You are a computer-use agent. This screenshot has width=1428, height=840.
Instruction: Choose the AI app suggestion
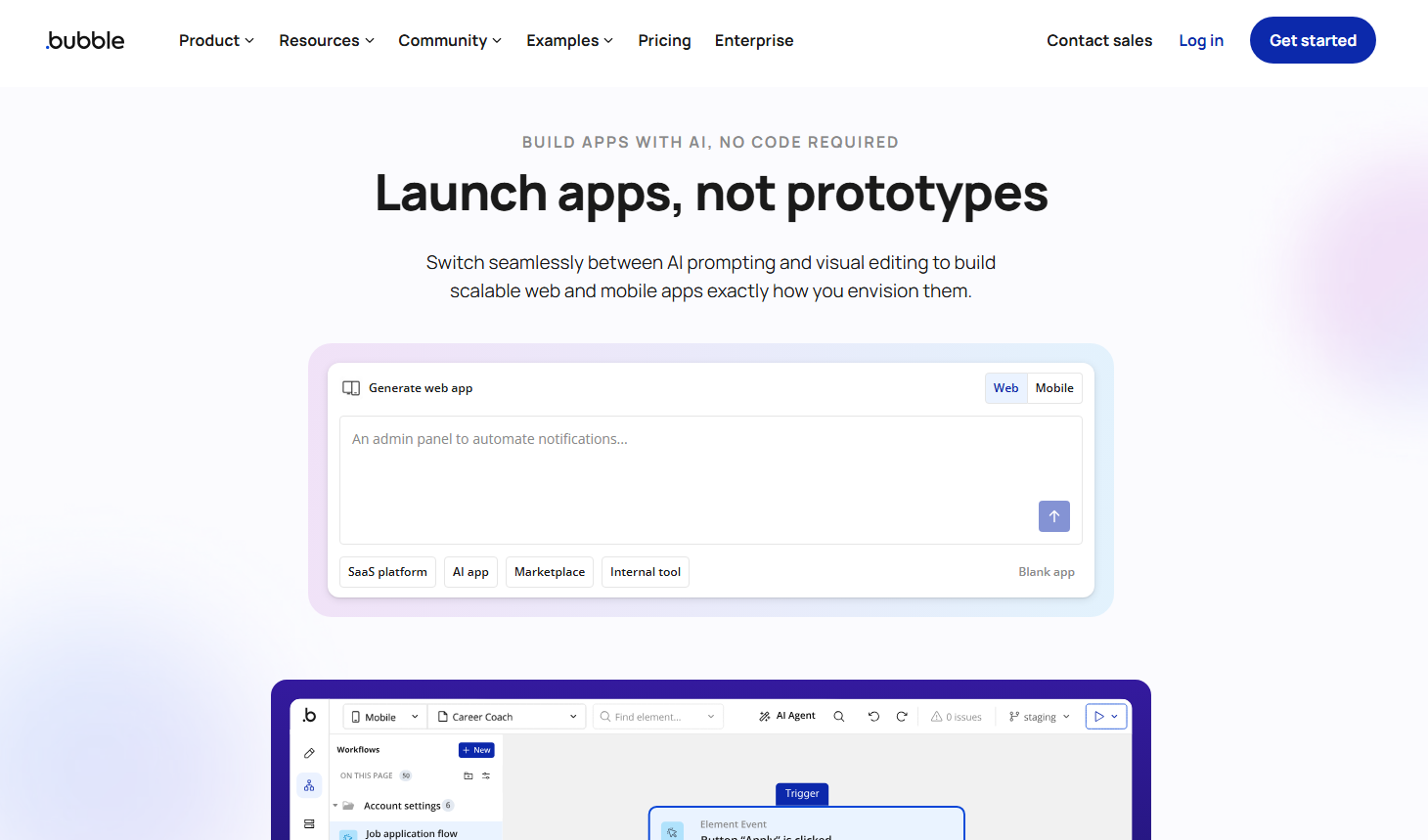470,572
